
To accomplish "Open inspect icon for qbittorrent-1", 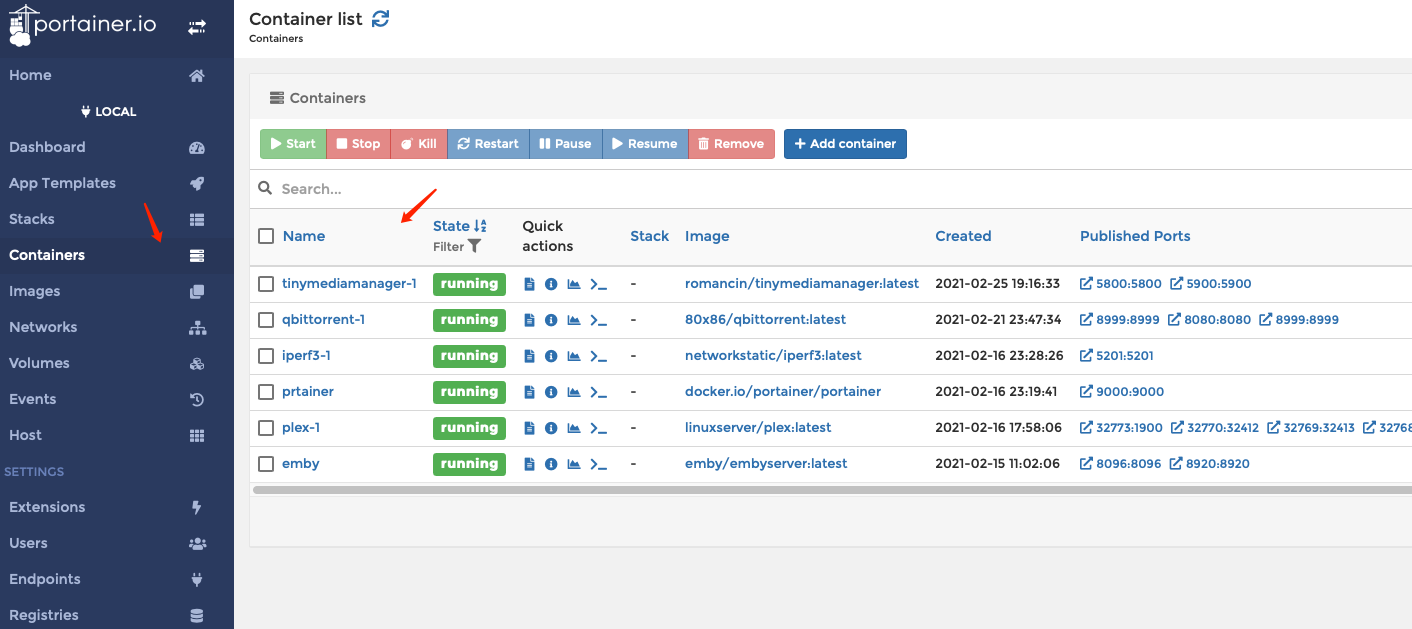I will (x=551, y=320).
